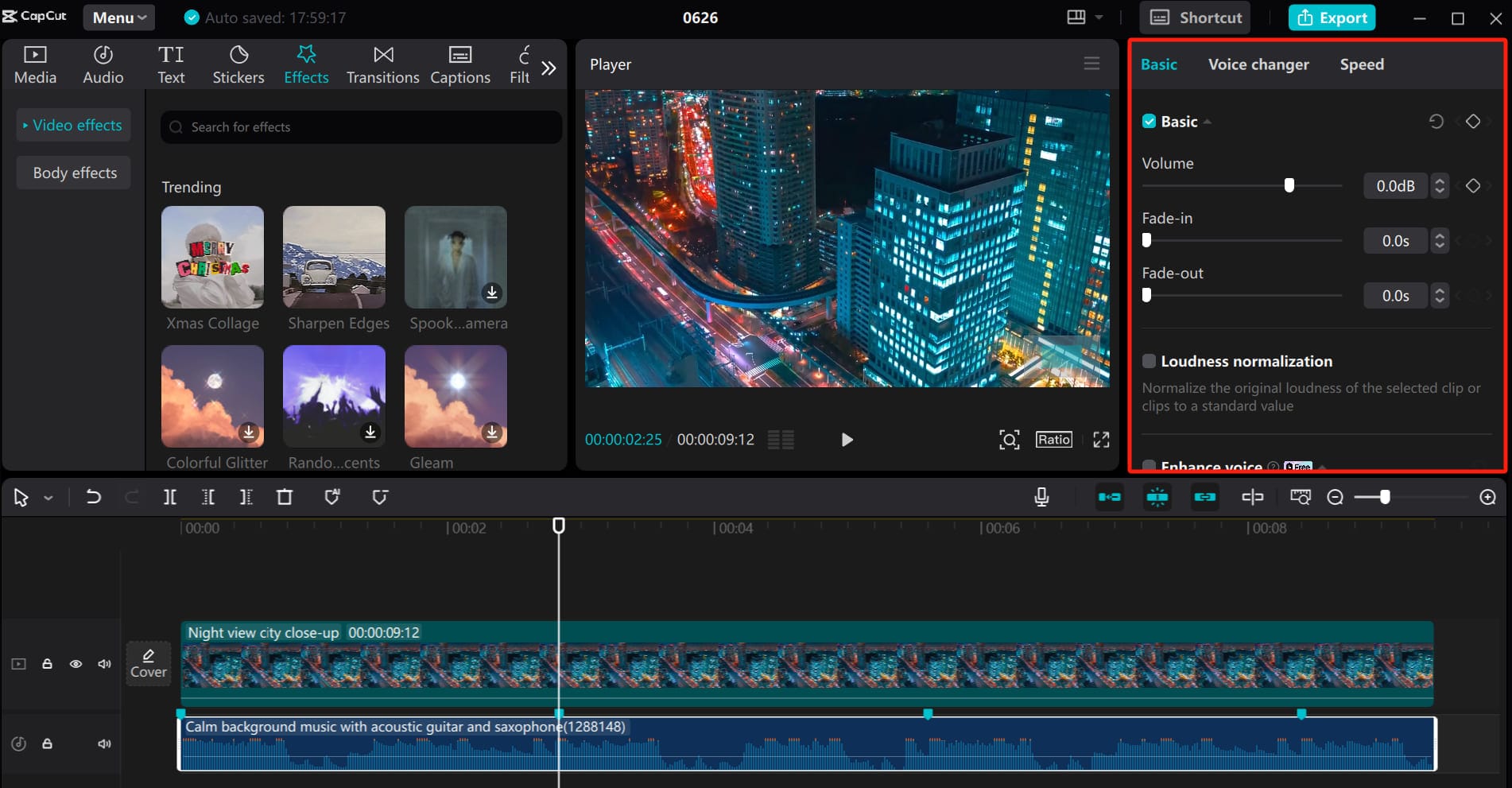
Task: Click the microphone record voiceover icon
Action: coord(1041,497)
